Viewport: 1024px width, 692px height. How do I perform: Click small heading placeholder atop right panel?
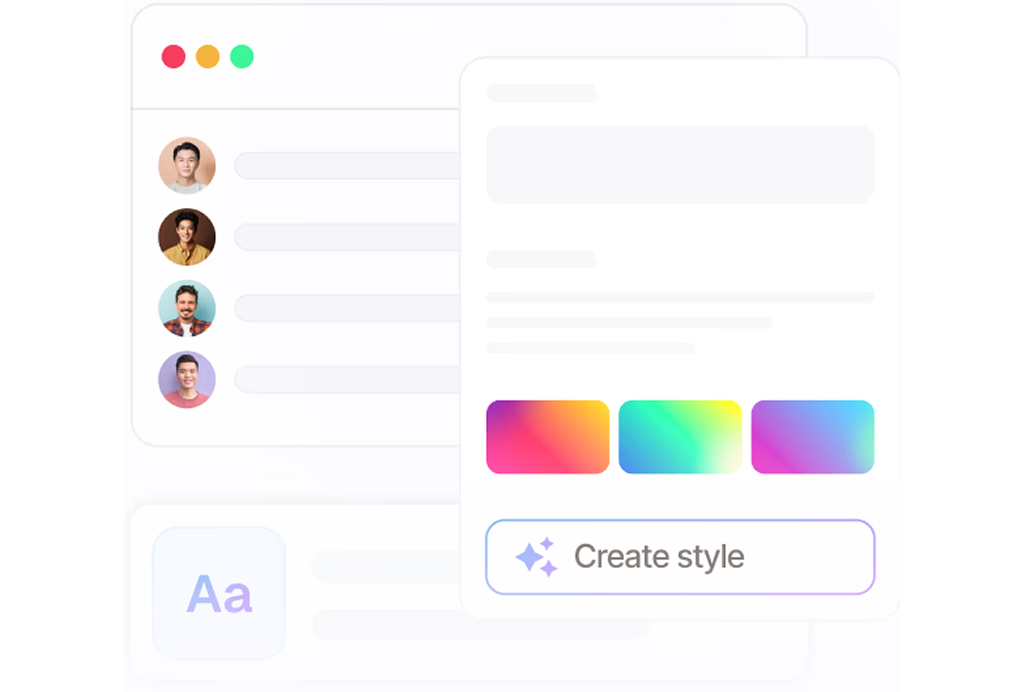(x=541, y=93)
